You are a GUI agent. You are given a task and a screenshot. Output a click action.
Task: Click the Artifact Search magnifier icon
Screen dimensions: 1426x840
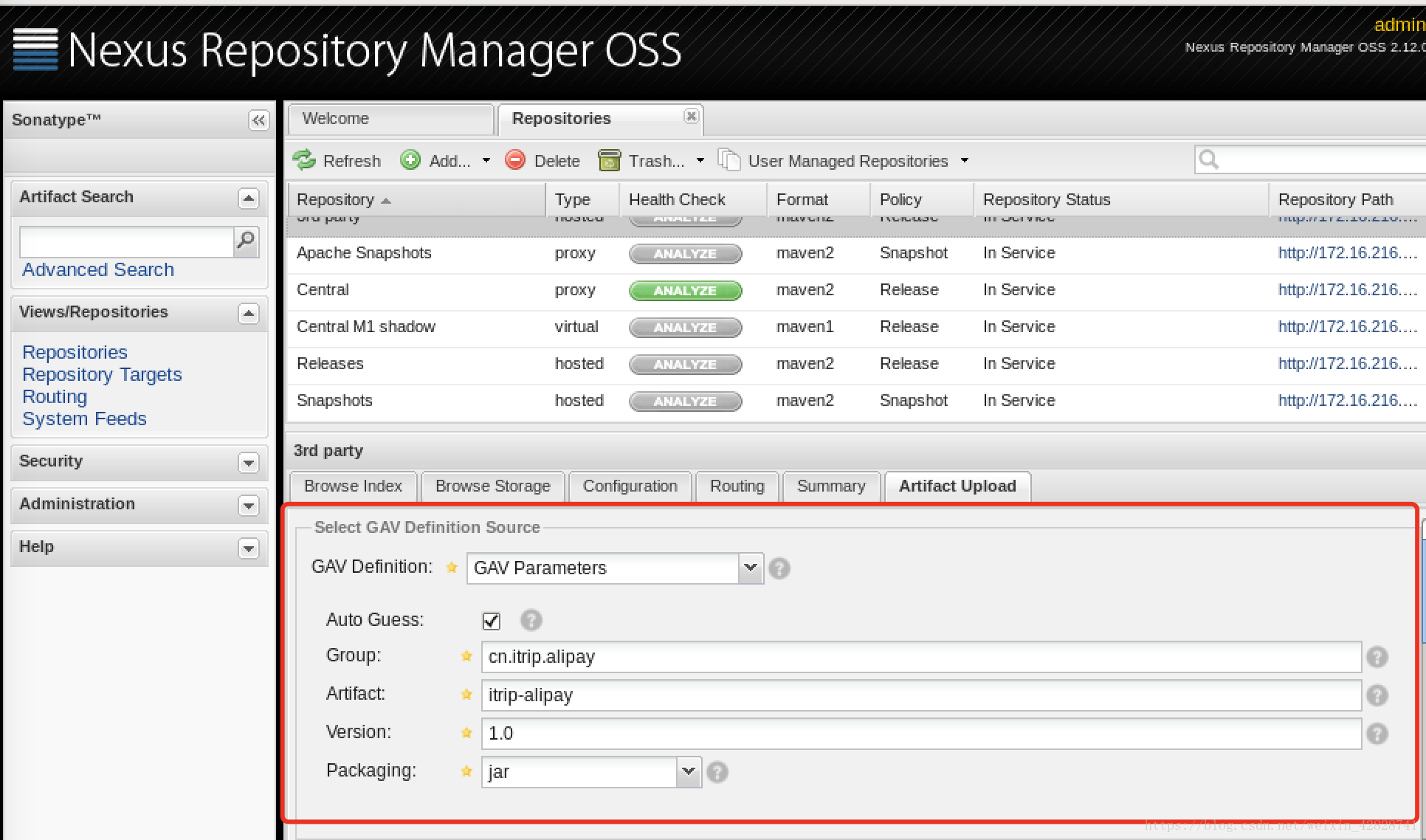pos(246,241)
